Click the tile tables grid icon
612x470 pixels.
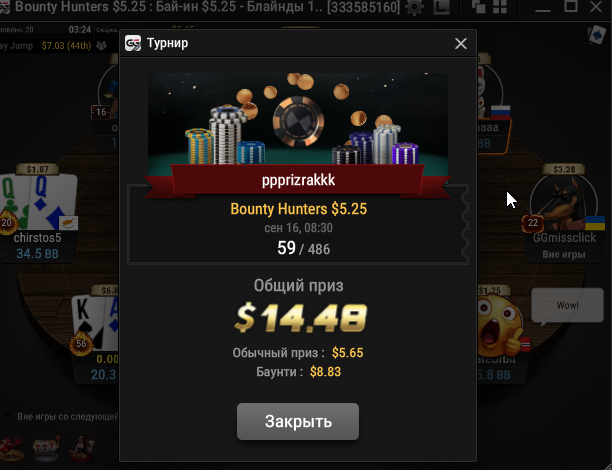pyautogui.click(x=500, y=6)
